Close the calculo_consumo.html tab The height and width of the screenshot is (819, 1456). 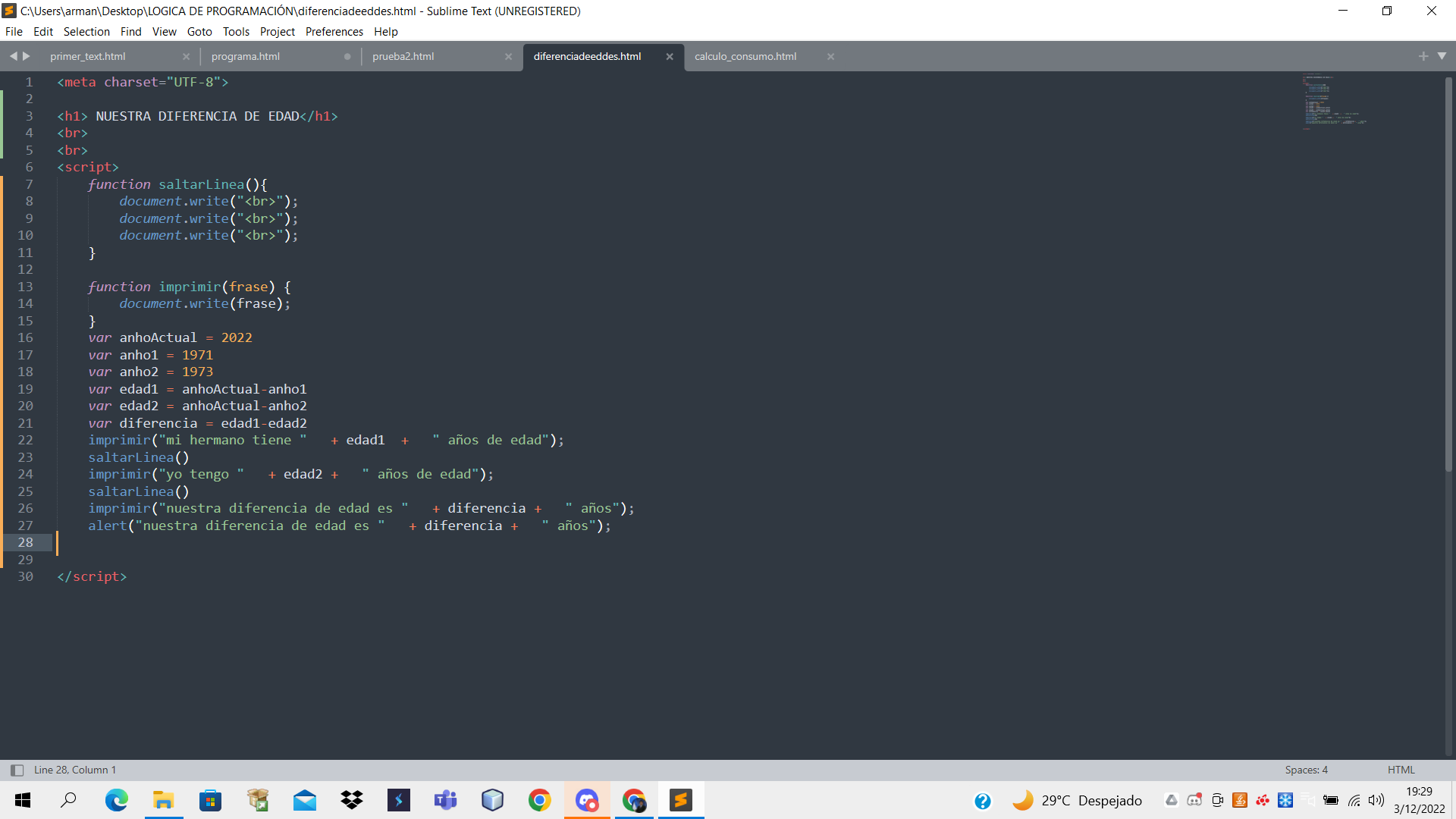pos(830,56)
